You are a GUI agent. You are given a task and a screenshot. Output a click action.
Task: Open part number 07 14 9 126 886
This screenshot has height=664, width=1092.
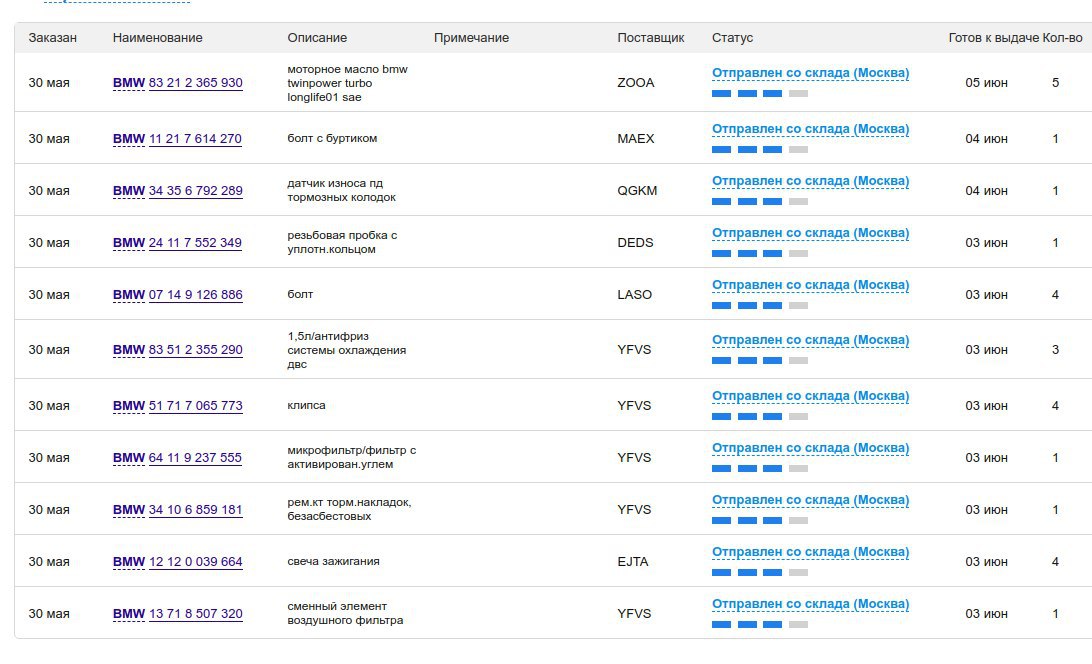tap(196, 295)
